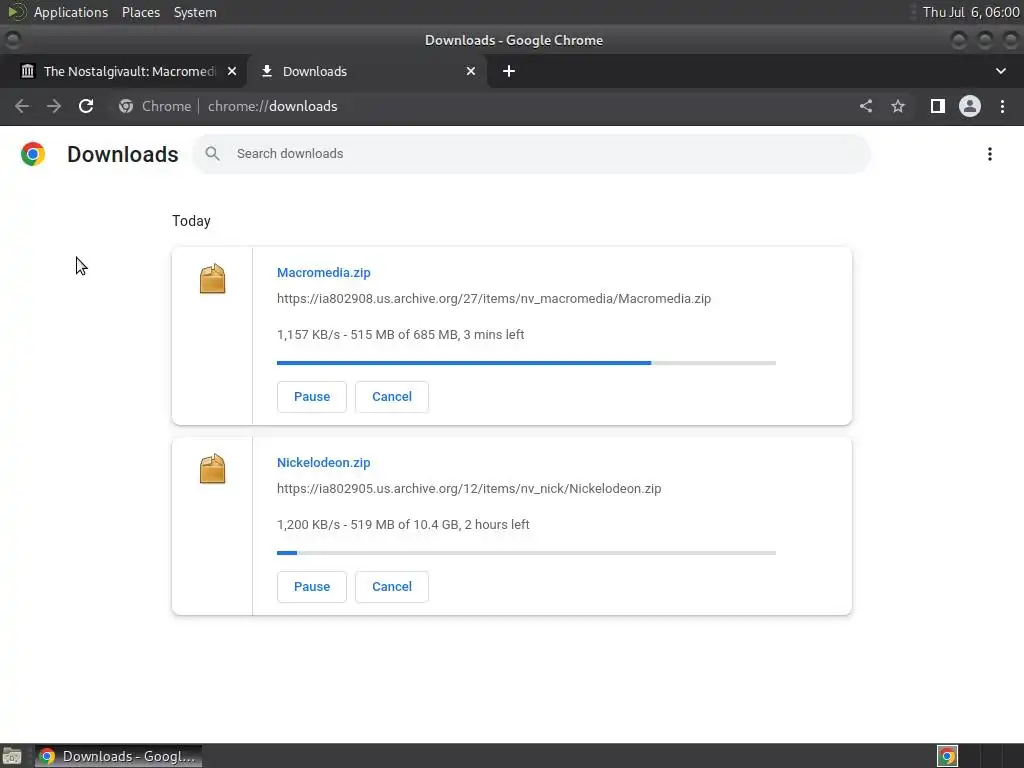Click the search magnifier icon

(212, 153)
